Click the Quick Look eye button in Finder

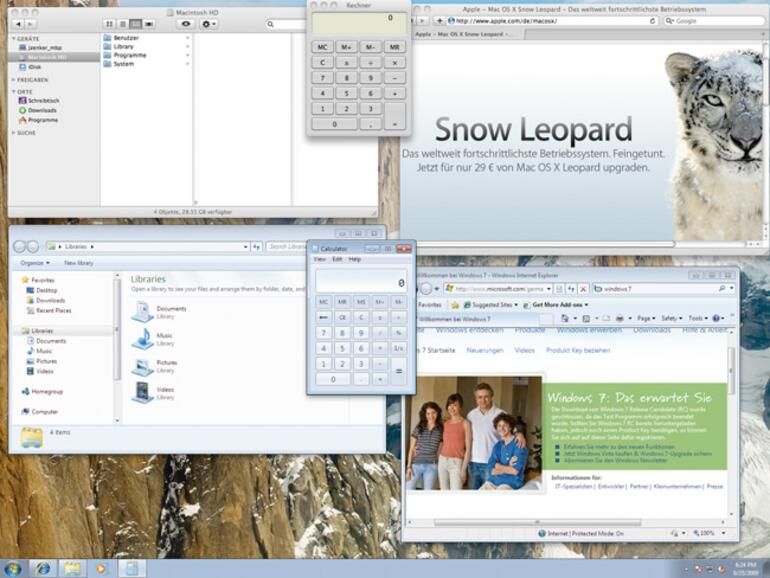pos(186,24)
